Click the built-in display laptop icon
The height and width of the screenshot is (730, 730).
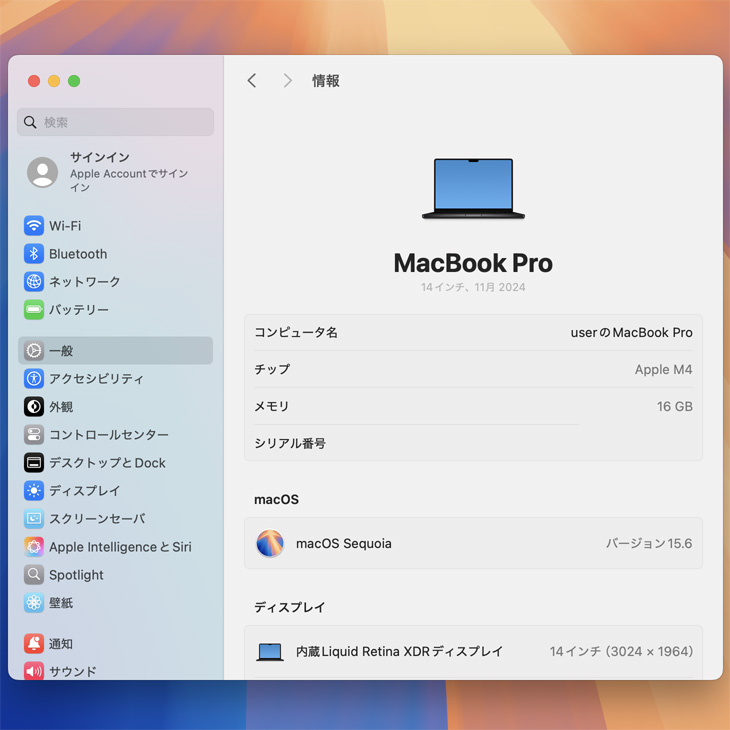coord(270,652)
